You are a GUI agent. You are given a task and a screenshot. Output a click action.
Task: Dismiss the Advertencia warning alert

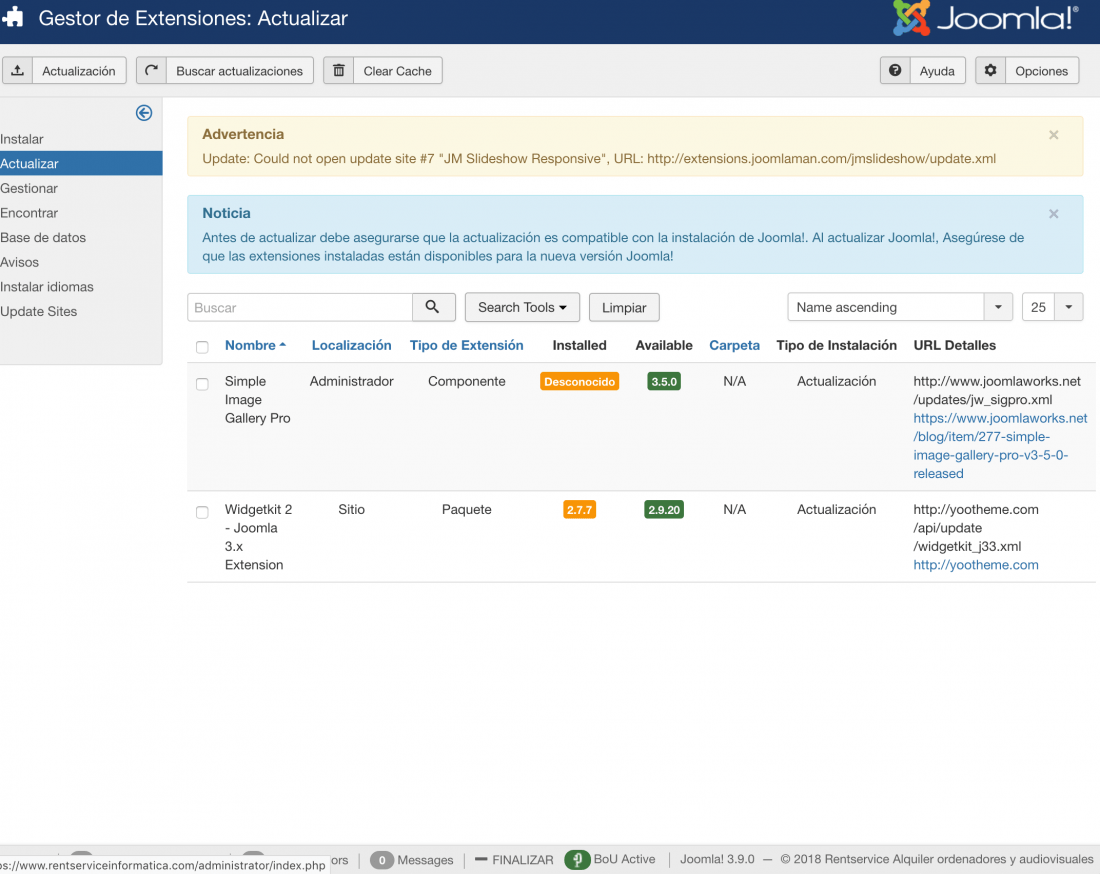(1054, 135)
